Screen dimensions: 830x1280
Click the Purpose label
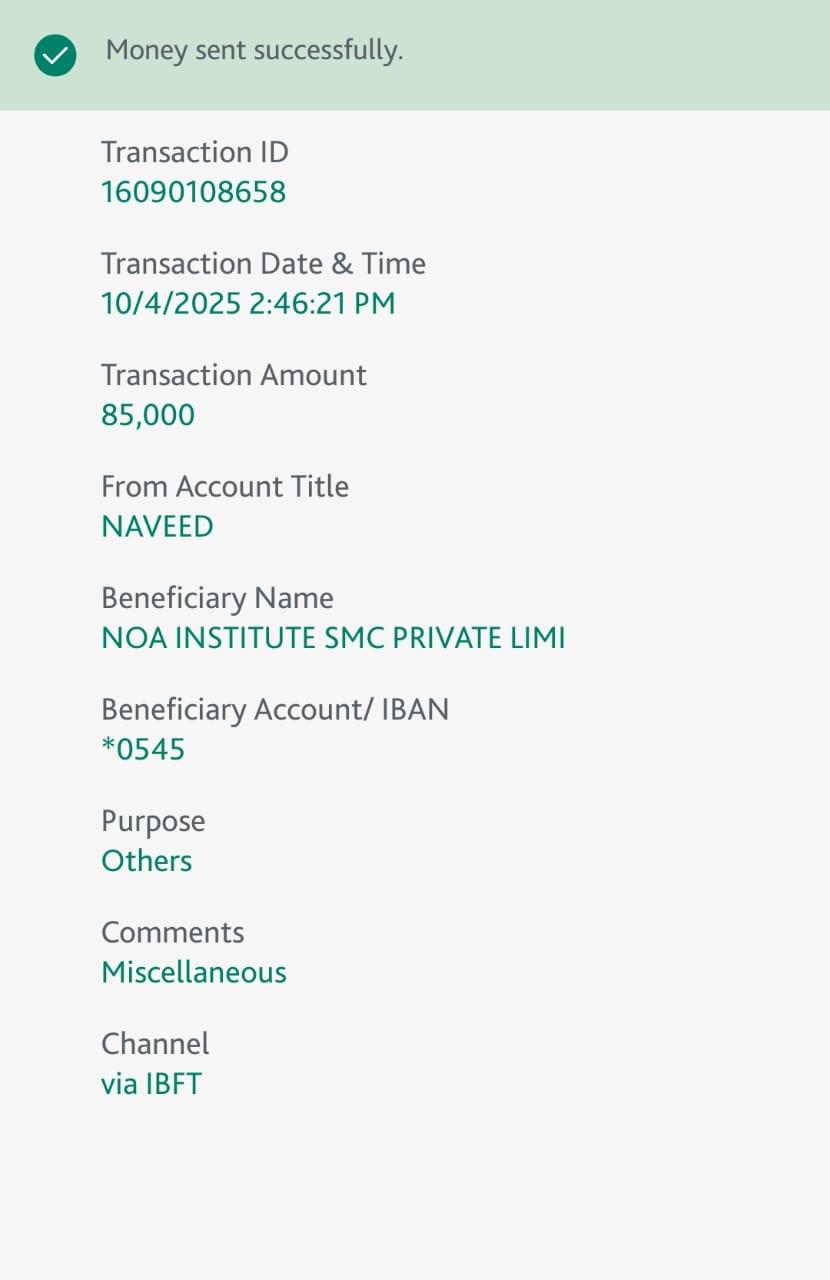(x=153, y=821)
